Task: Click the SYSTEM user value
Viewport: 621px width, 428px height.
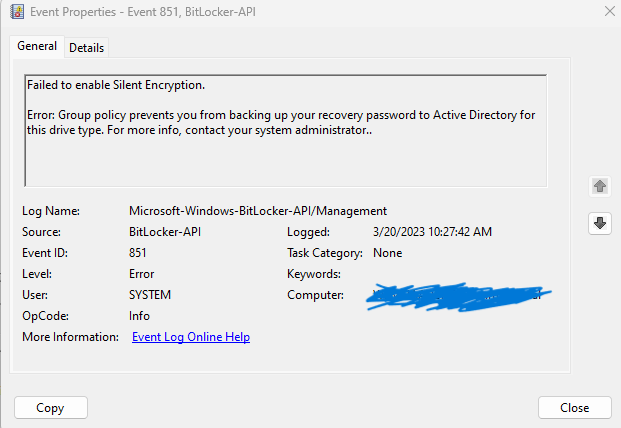Action: [x=150, y=295]
